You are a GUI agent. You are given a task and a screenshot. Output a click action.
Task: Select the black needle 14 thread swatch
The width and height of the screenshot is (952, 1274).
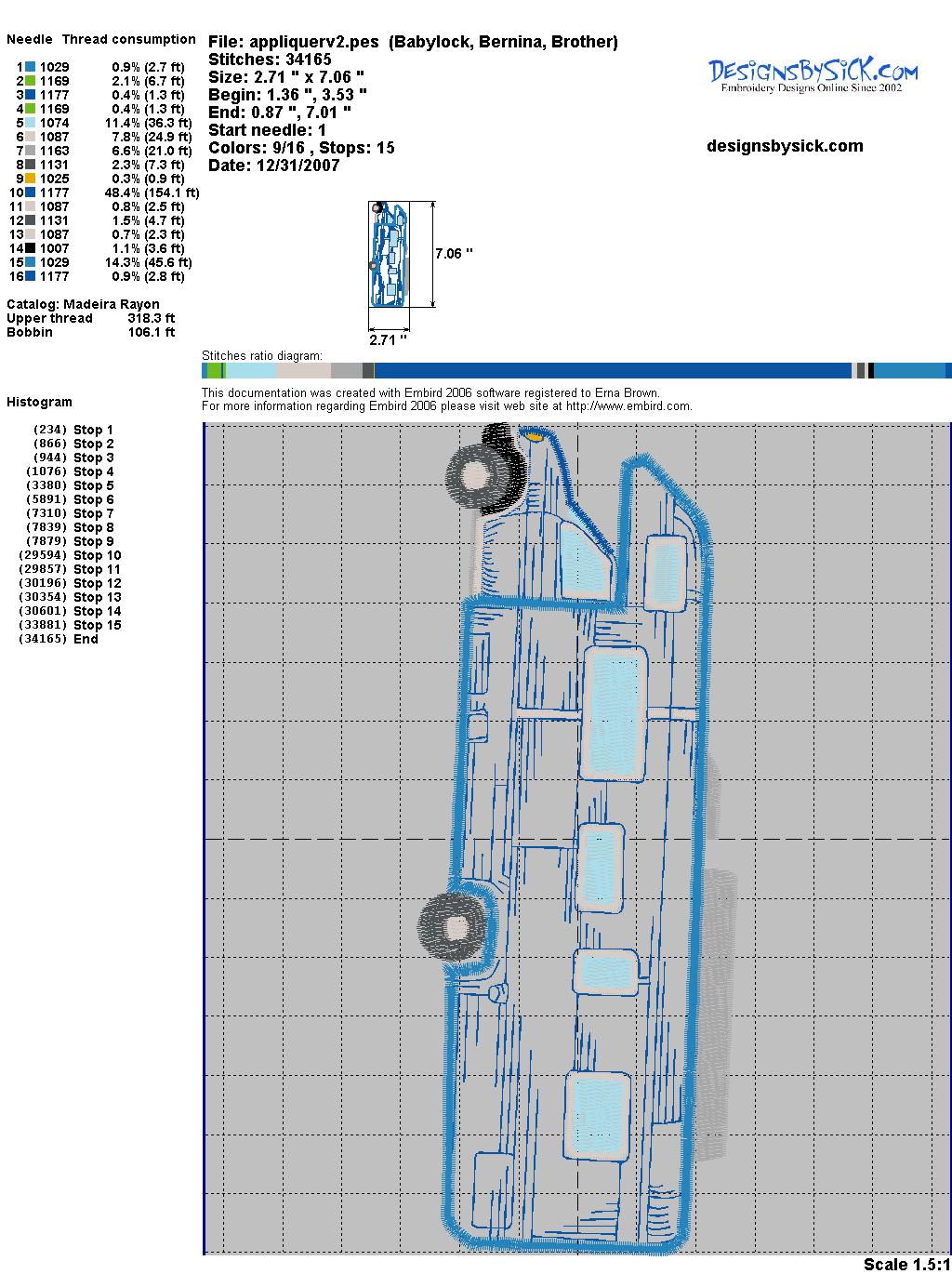(31, 248)
